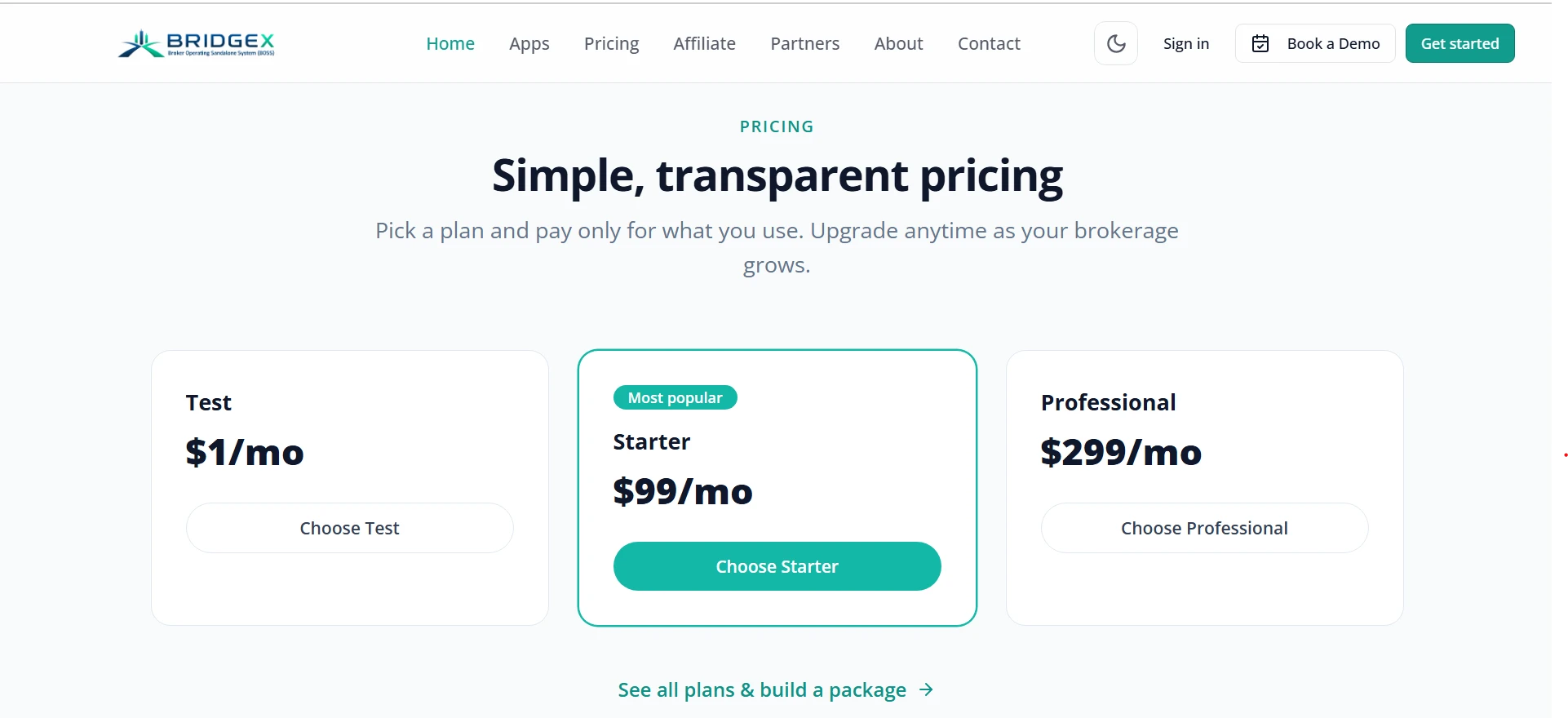
Task: Click the Book a Demo button
Action: coord(1315,43)
